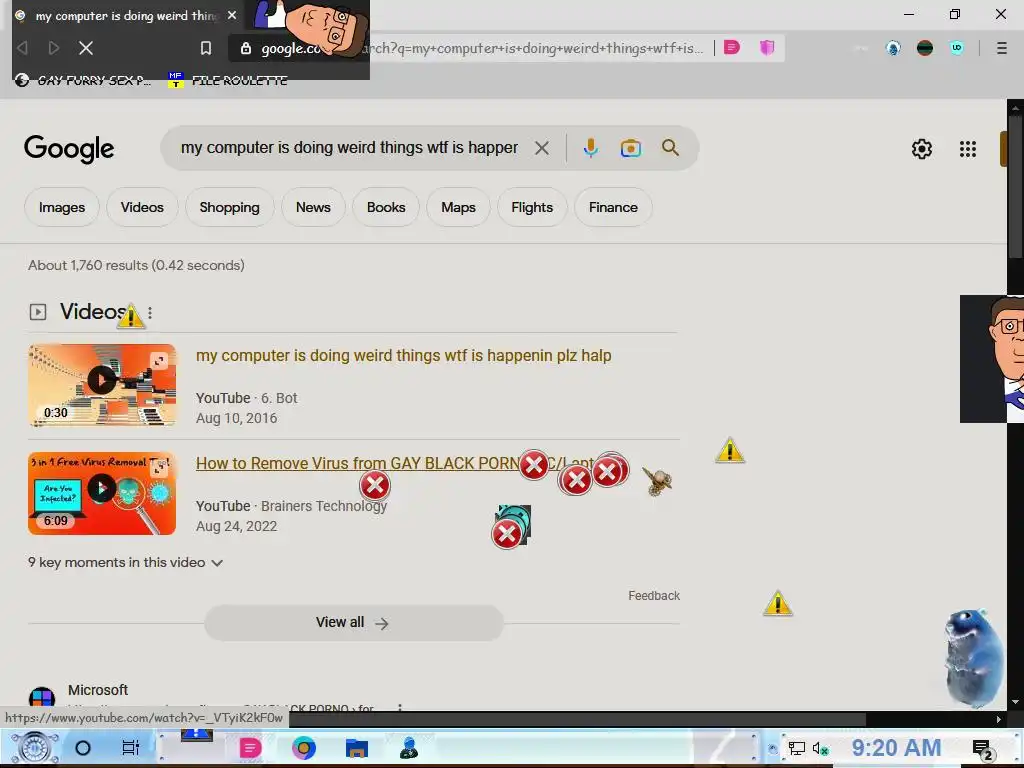Open the round browser icon in the taskbar

pyautogui.click(x=304, y=748)
